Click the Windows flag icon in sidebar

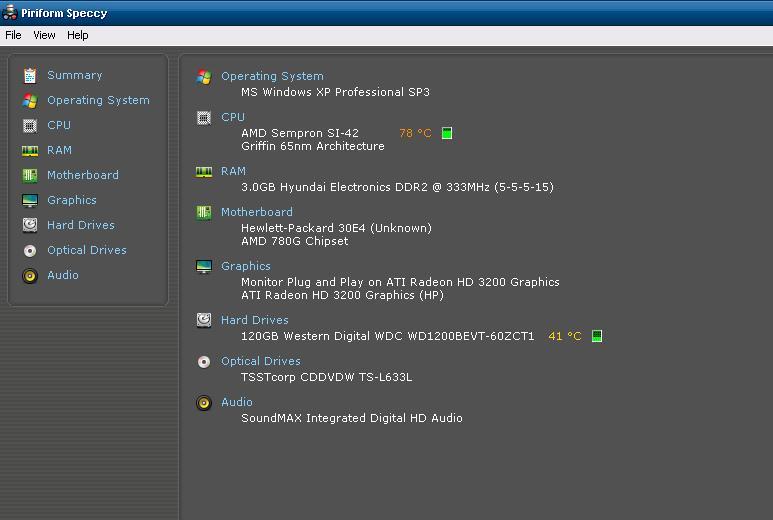point(30,101)
